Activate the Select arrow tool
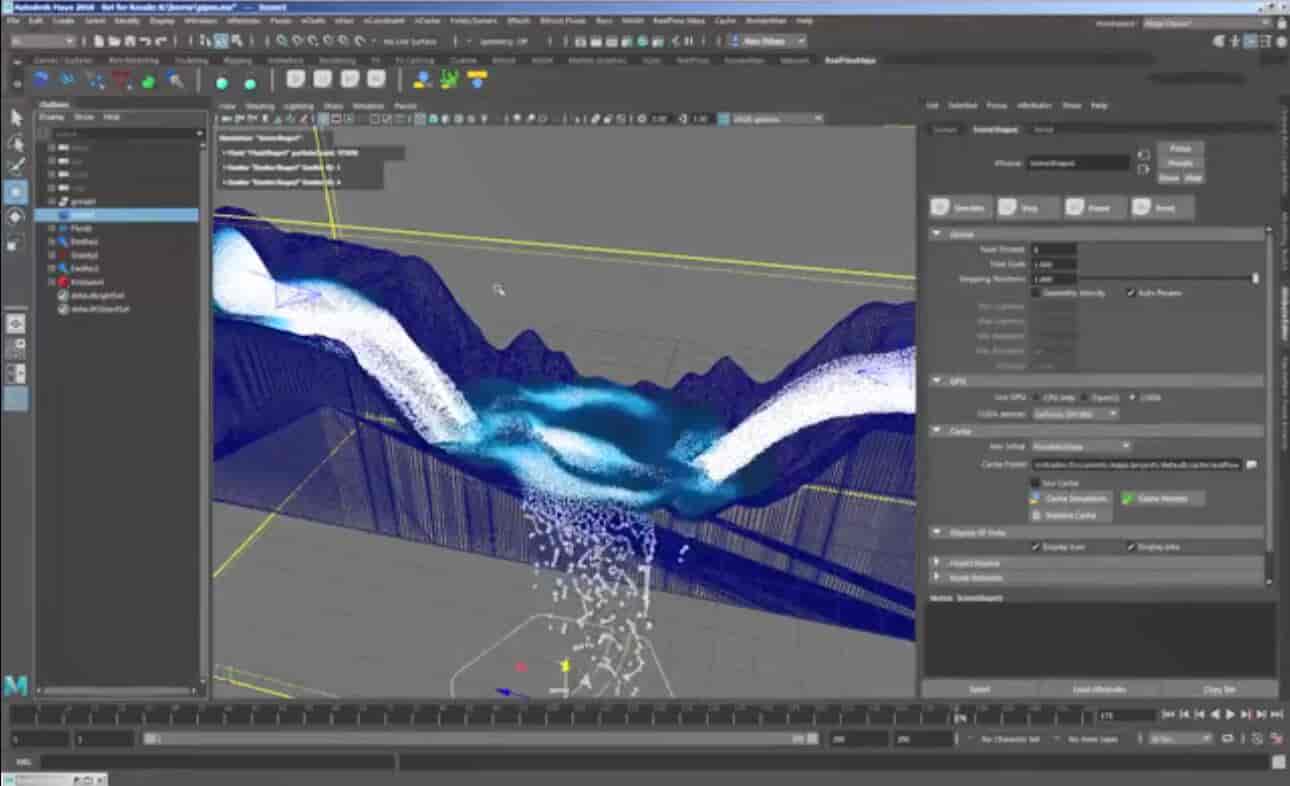Image resolution: width=1290 pixels, height=786 pixels. coord(15,118)
